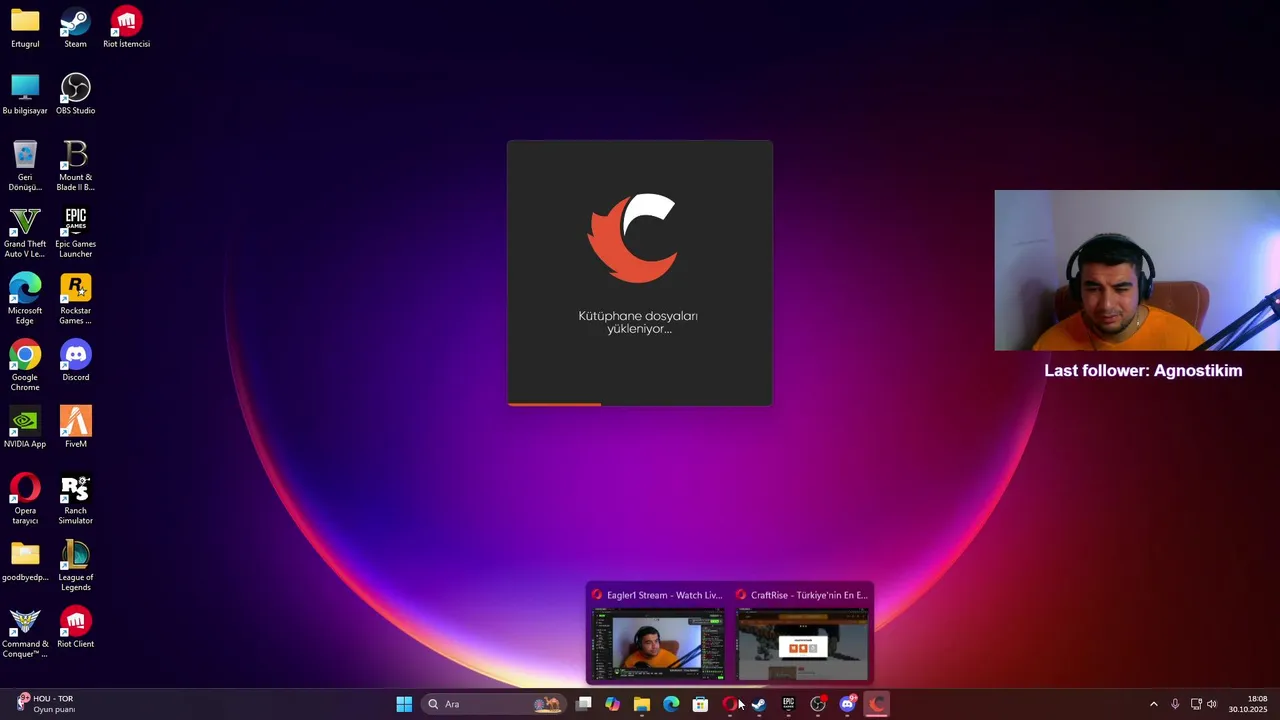Viewport: 1280px width, 720px height.
Task: Click the 'Kütüphane dosyaları yükleniyor...' text
Action: click(x=638, y=322)
